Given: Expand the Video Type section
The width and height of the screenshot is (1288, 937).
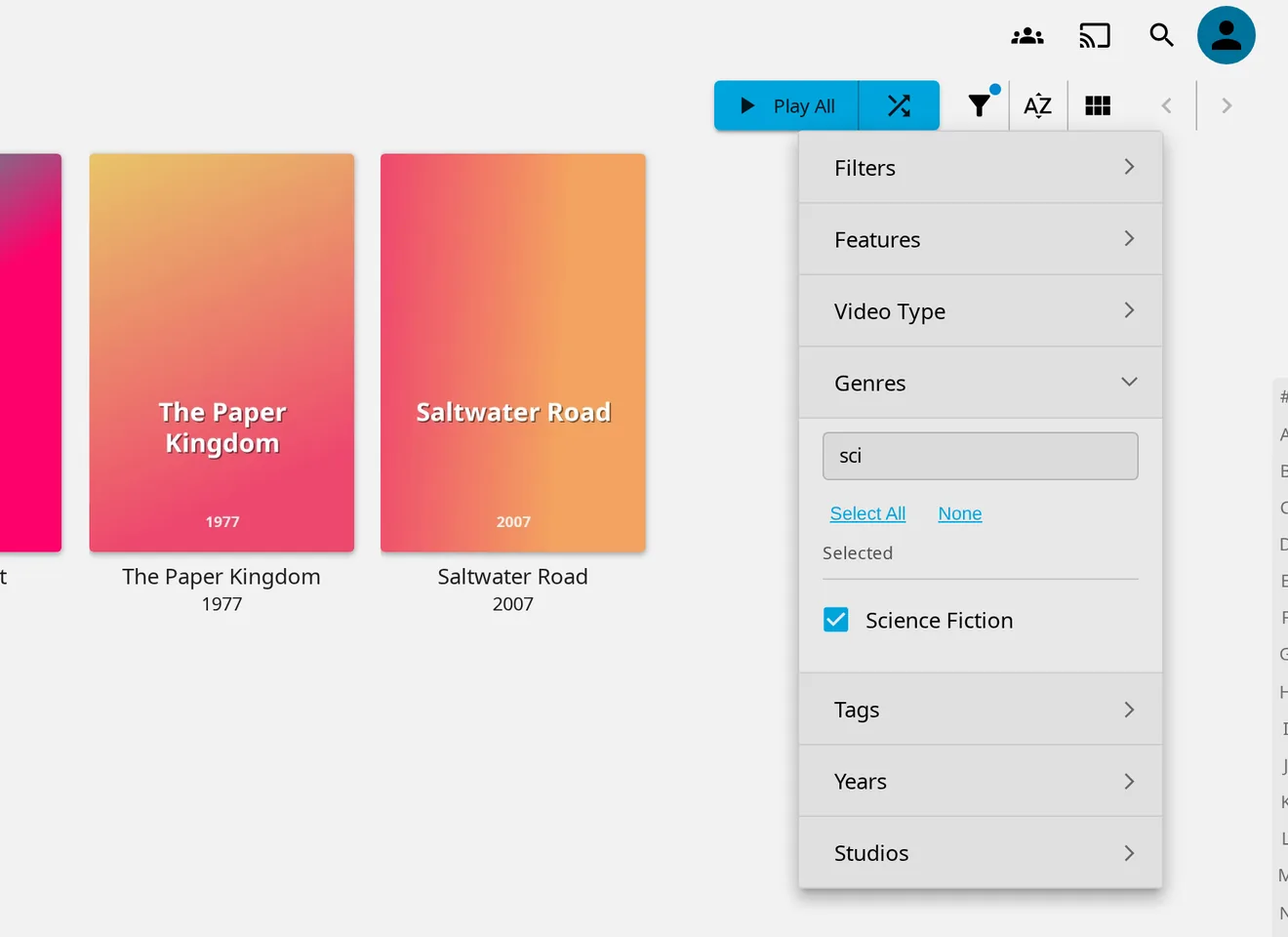Looking at the screenshot, I should click(x=981, y=311).
